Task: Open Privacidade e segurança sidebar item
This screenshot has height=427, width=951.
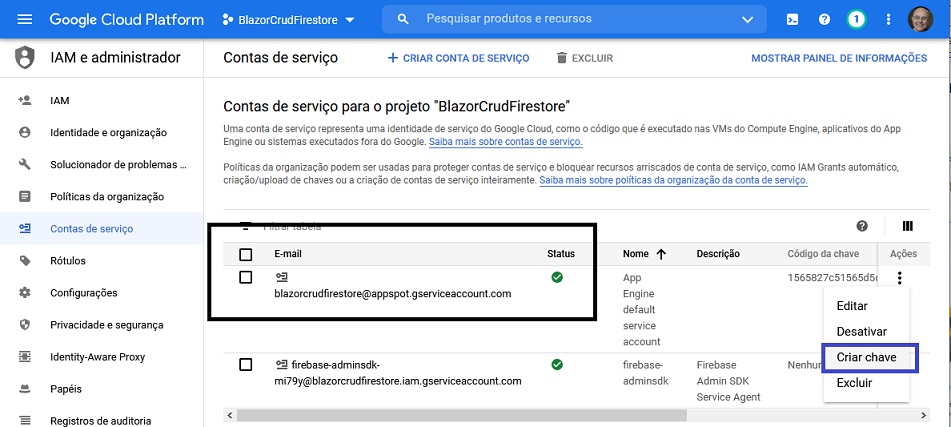Action: pyautogui.click(x=107, y=325)
